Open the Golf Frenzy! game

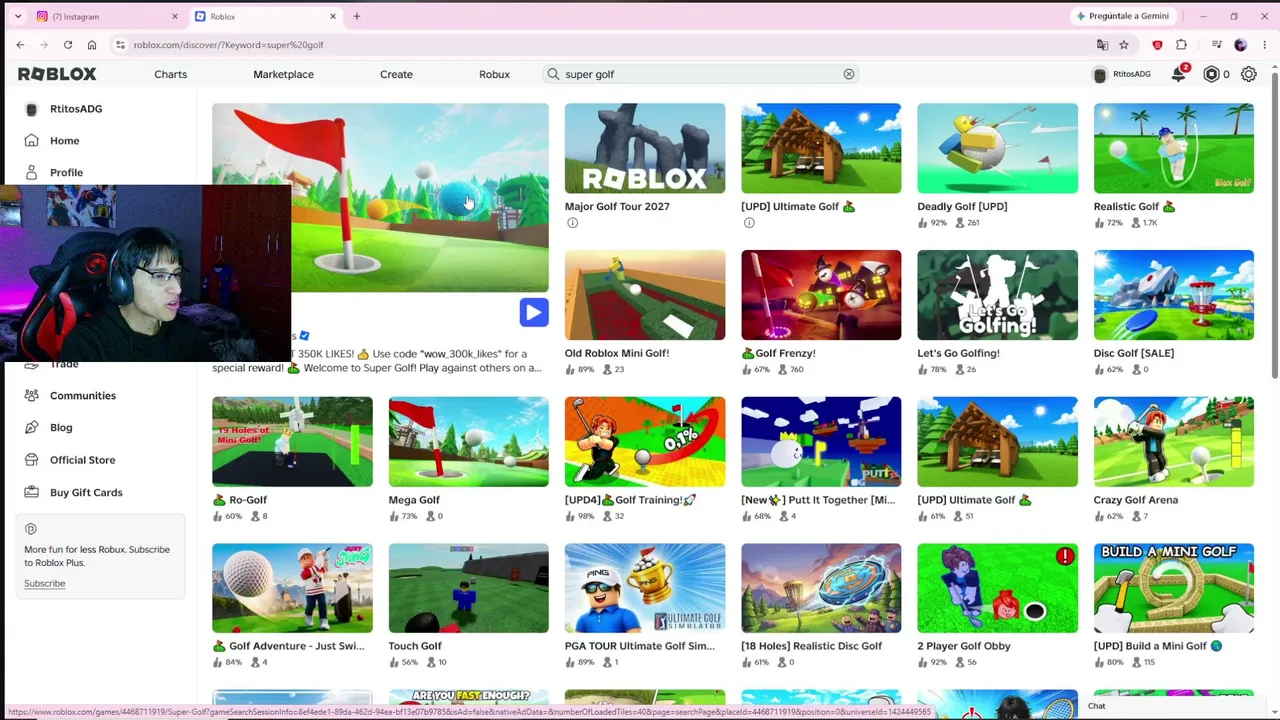pyautogui.click(x=821, y=295)
